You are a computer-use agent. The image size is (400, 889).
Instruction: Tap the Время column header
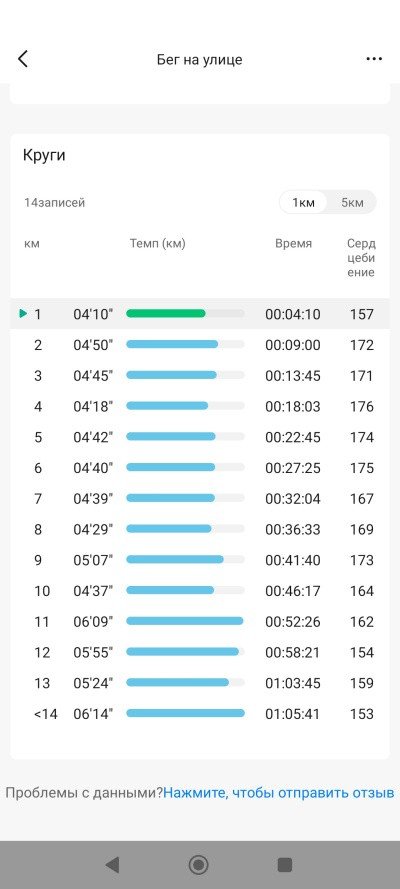(x=293, y=244)
